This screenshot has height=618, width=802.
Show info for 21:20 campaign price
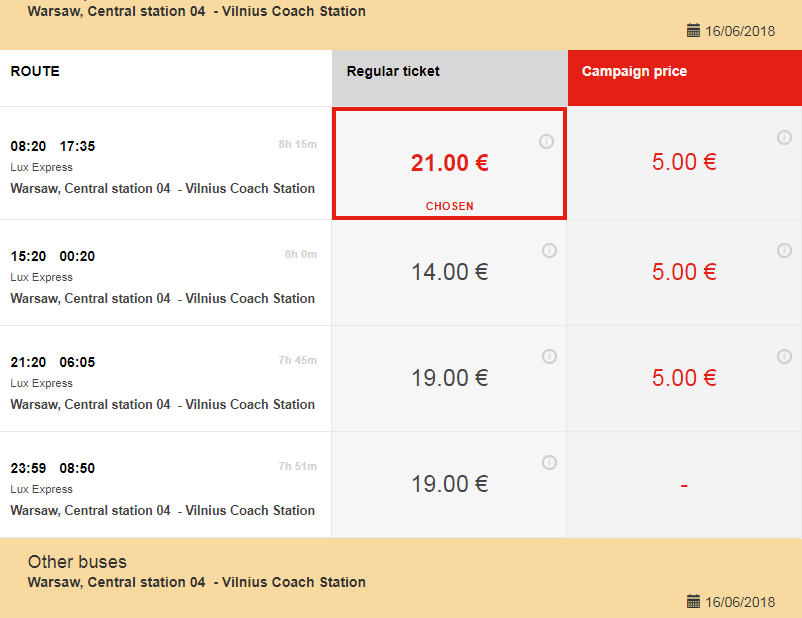(x=784, y=357)
